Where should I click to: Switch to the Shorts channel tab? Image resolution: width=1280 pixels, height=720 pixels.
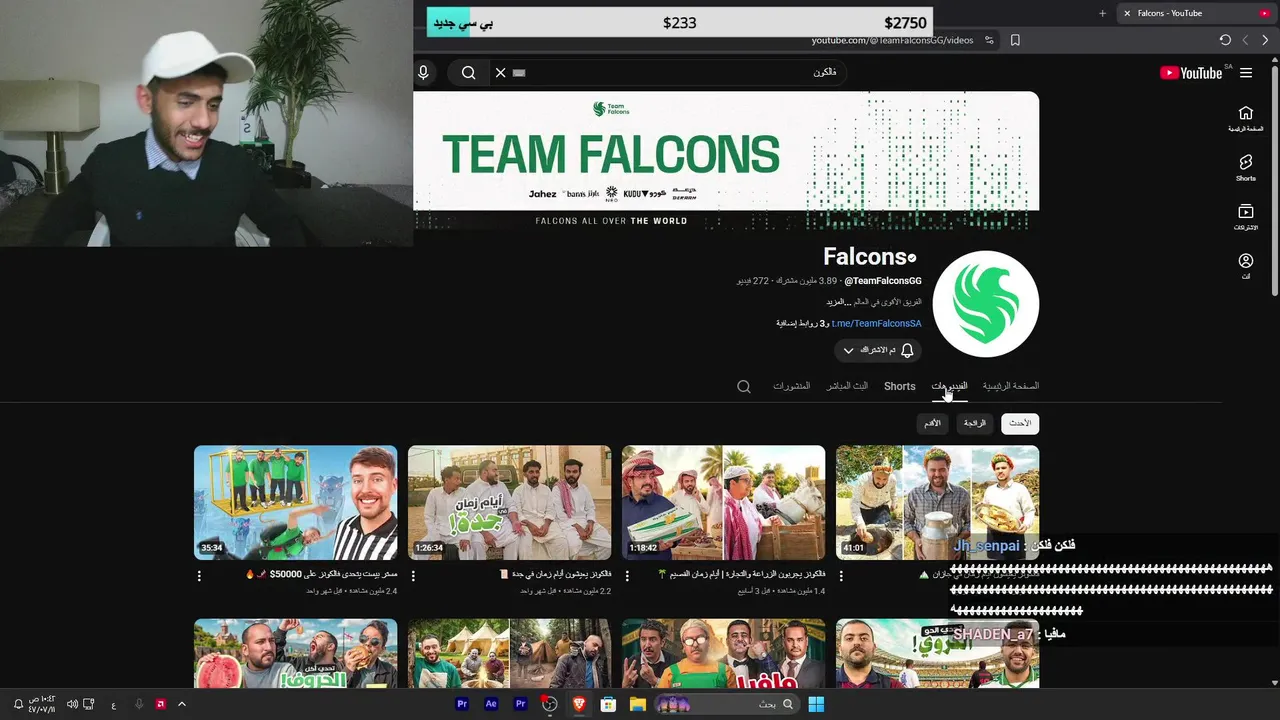(900, 386)
